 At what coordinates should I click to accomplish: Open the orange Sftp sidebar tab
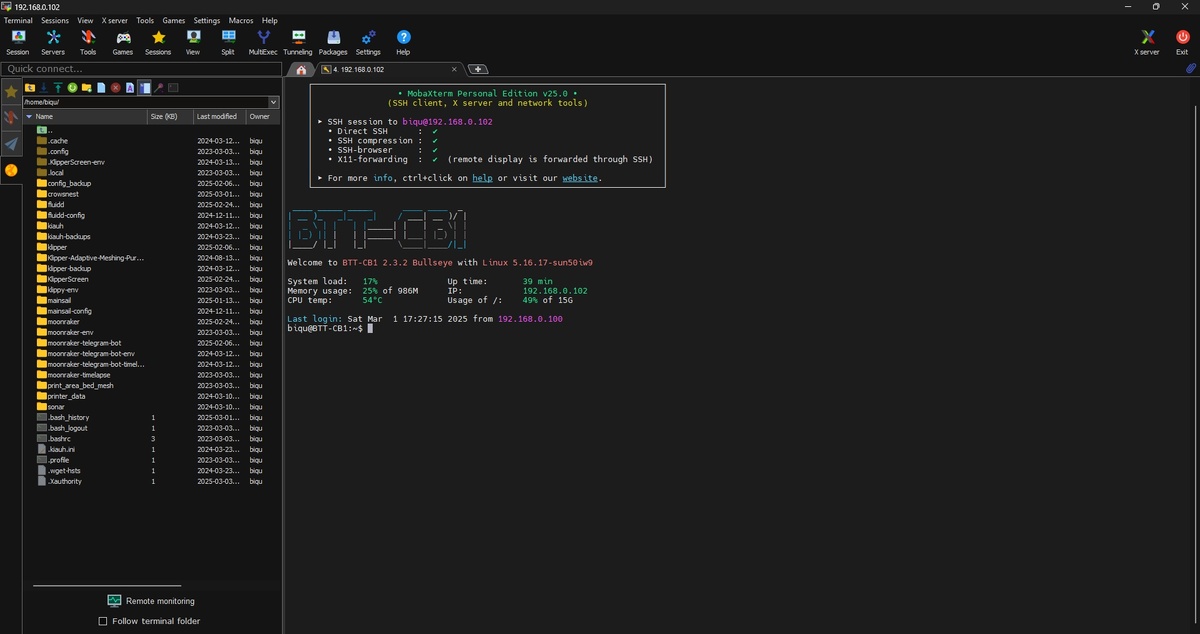click(x=11, y=170)
